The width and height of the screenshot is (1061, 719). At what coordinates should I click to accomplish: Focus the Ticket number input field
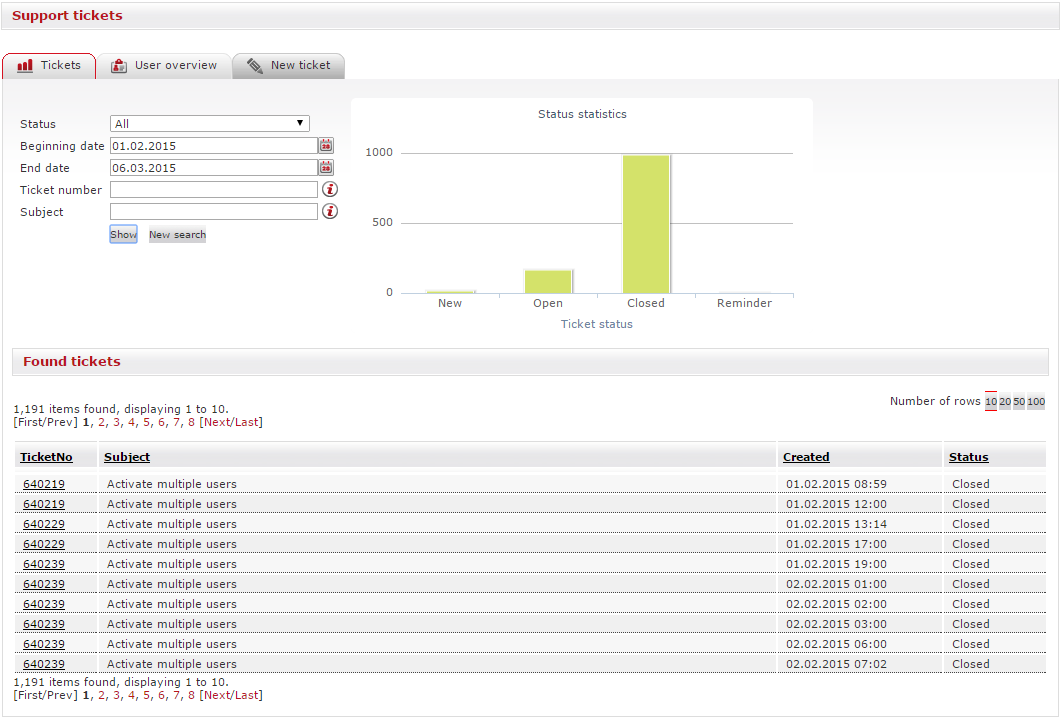point(214,190)
